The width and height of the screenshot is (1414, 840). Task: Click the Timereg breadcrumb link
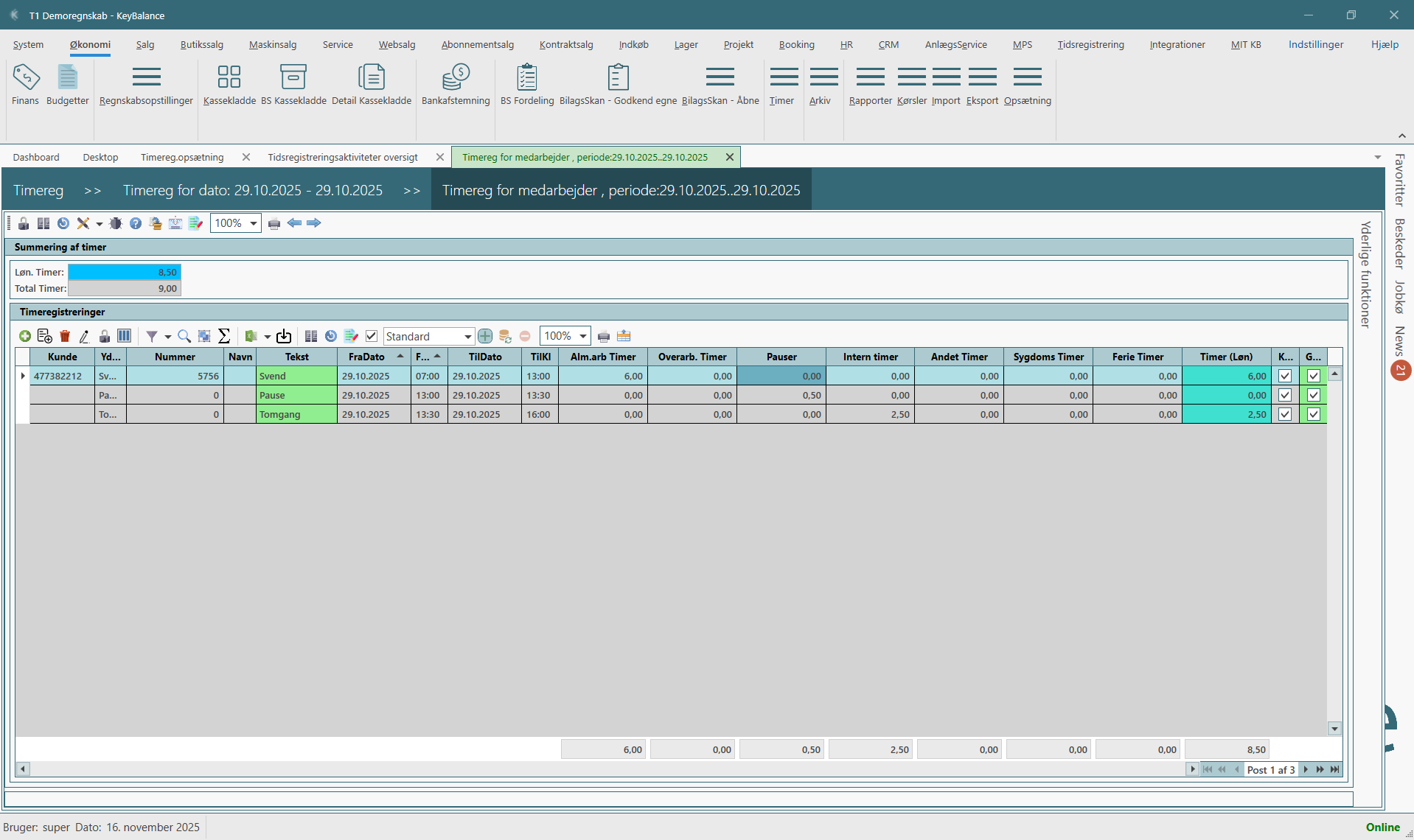click(38, 190)
